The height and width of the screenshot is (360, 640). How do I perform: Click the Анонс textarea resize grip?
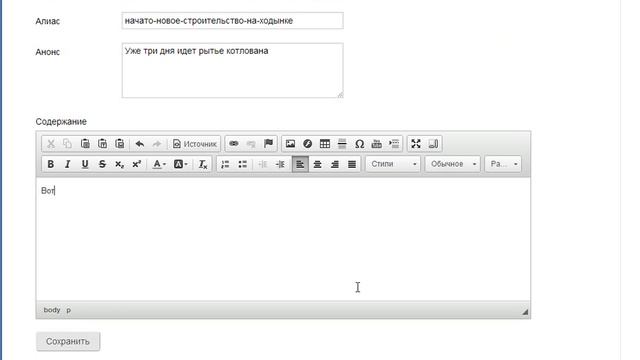point(340,95)
